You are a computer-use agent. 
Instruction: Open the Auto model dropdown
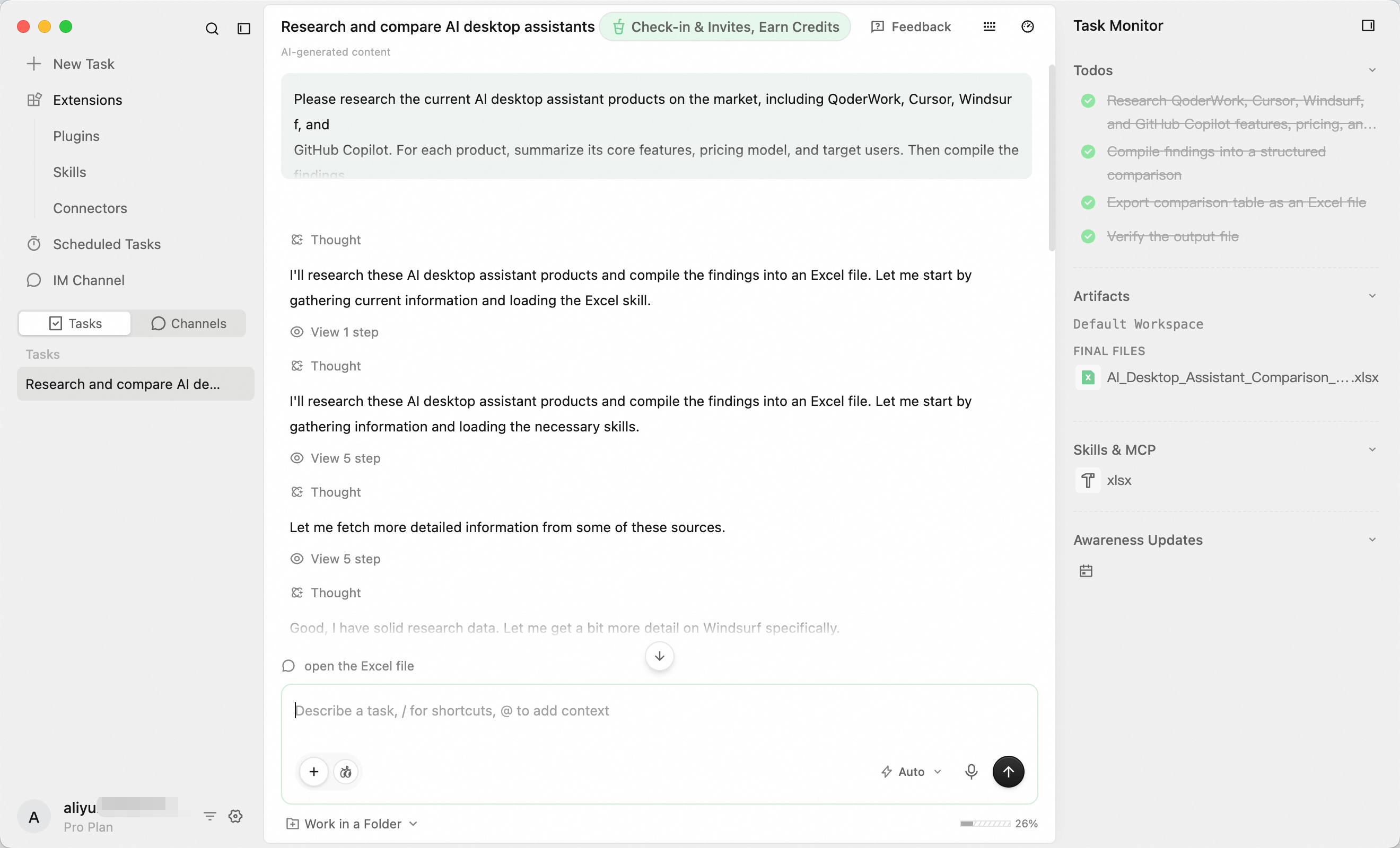pos(912,771)
